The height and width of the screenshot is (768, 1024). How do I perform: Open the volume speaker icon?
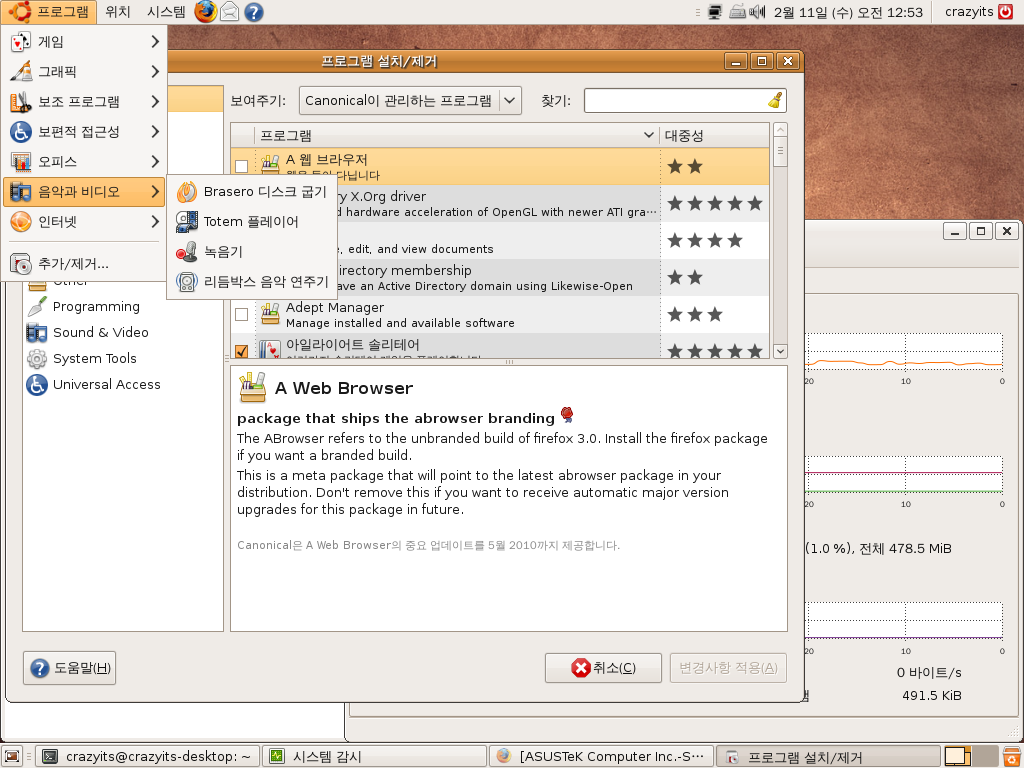point(758,12)
